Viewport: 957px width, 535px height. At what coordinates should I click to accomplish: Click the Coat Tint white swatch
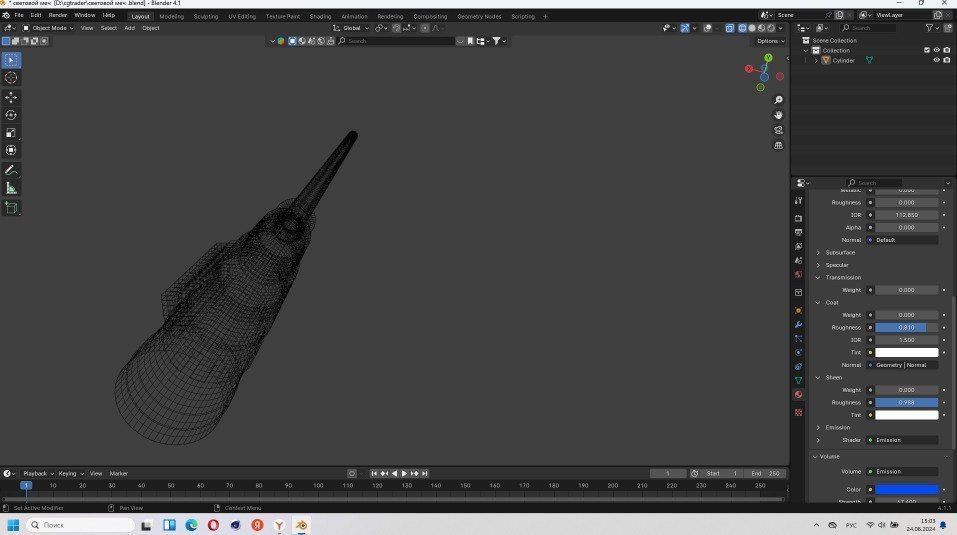click(x=906, y=353)
